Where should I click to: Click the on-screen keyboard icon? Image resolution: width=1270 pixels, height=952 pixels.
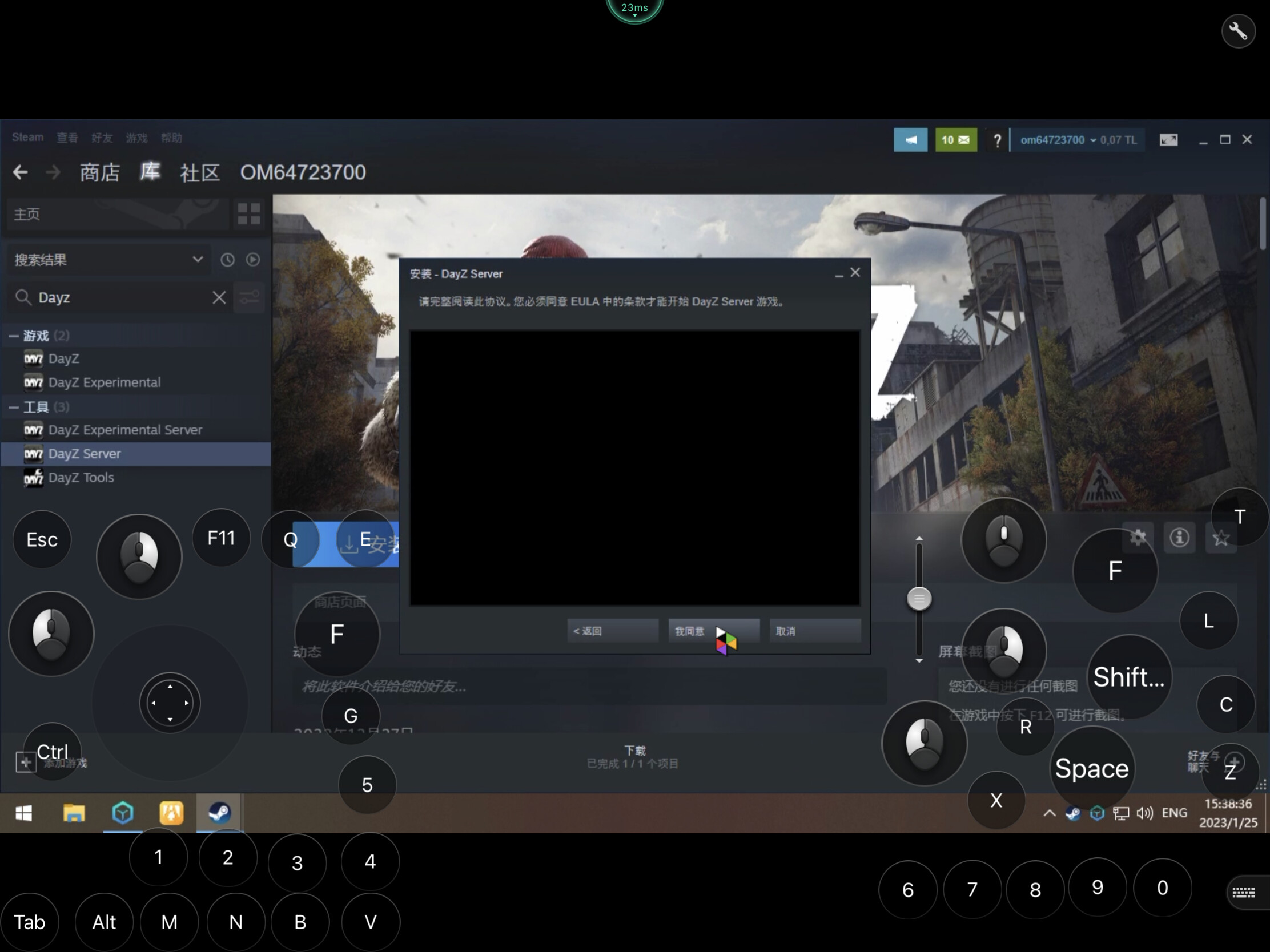coord(1244,892)
